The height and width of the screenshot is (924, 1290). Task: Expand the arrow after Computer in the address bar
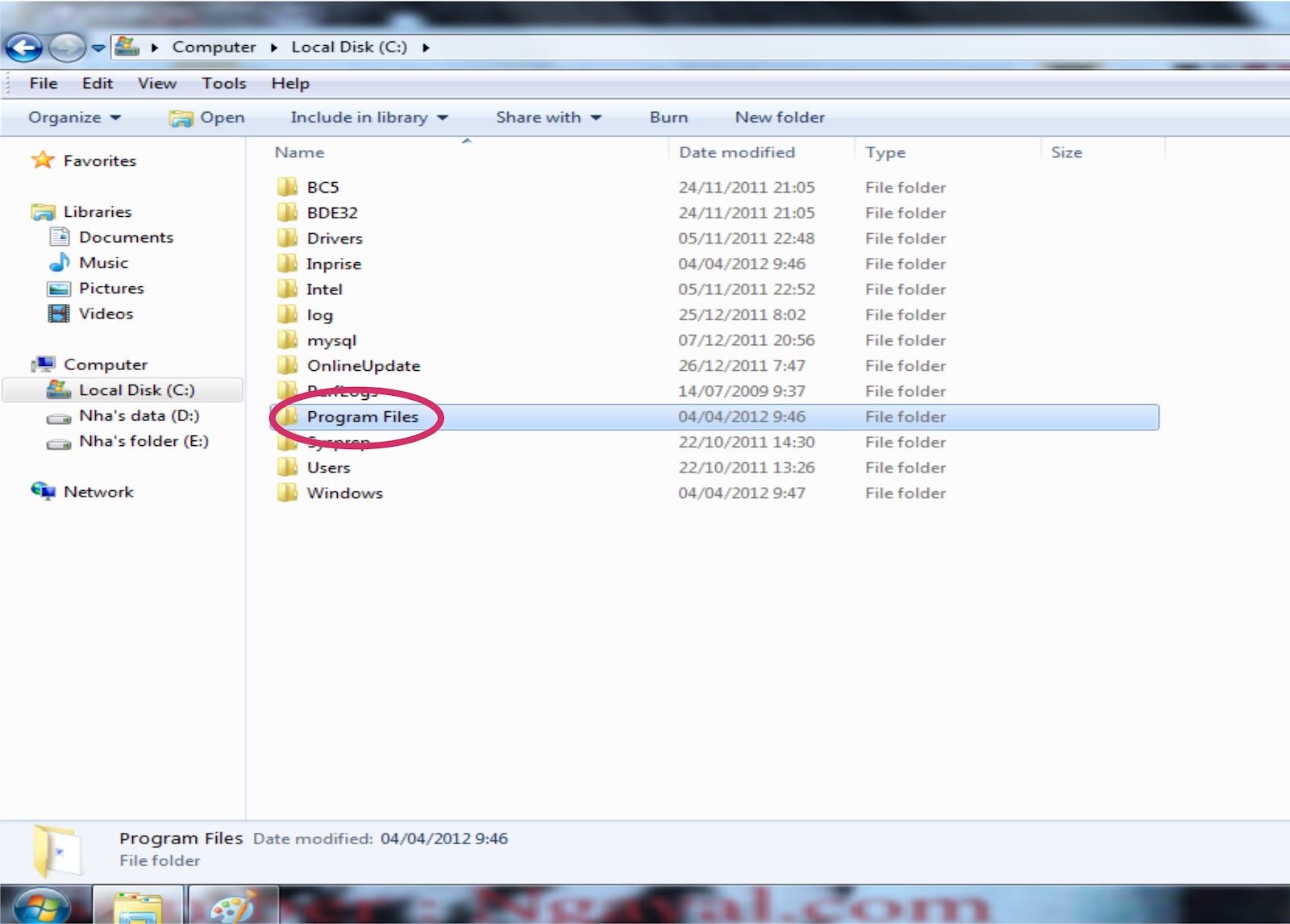point(274,48)
